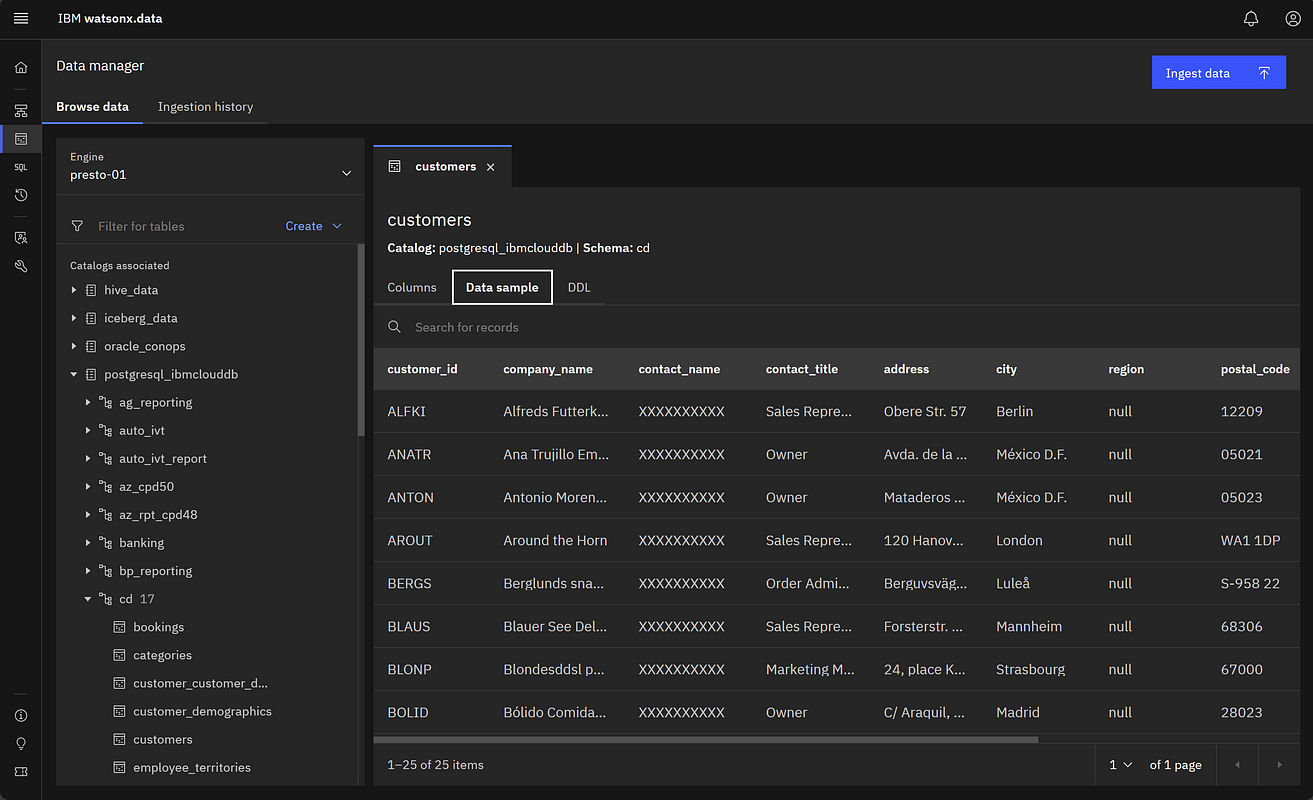Open Query history sidebar icon
The image size is (1313, 800).
tap(21, 195)
